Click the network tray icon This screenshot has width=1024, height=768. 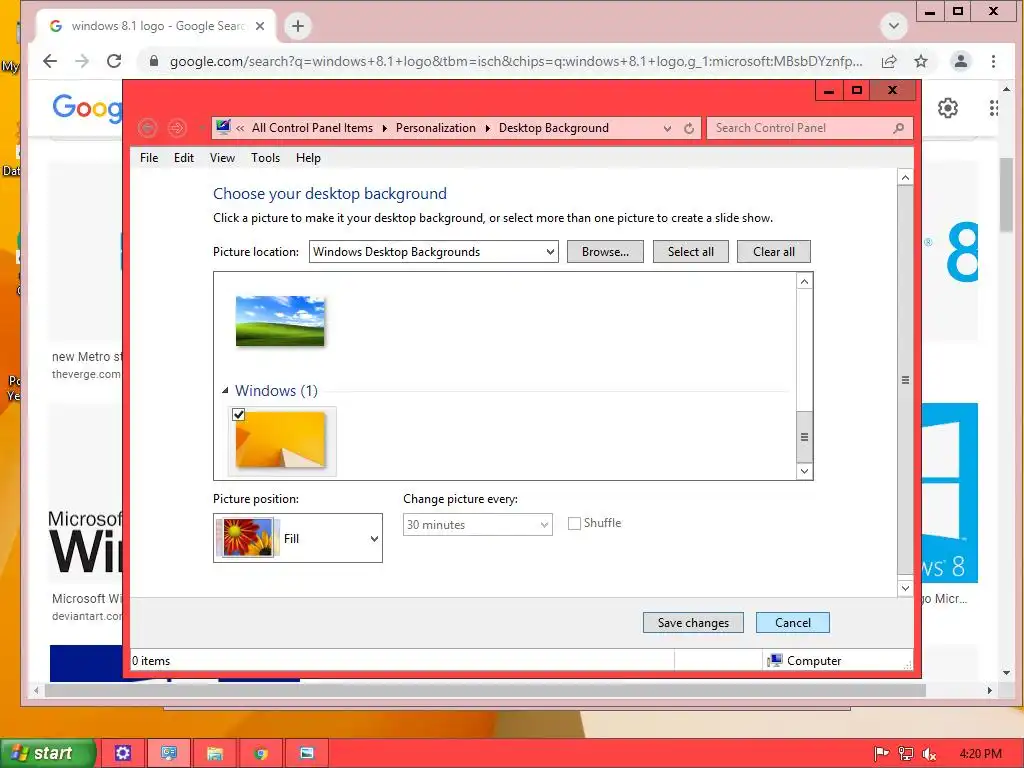point(905,754)
